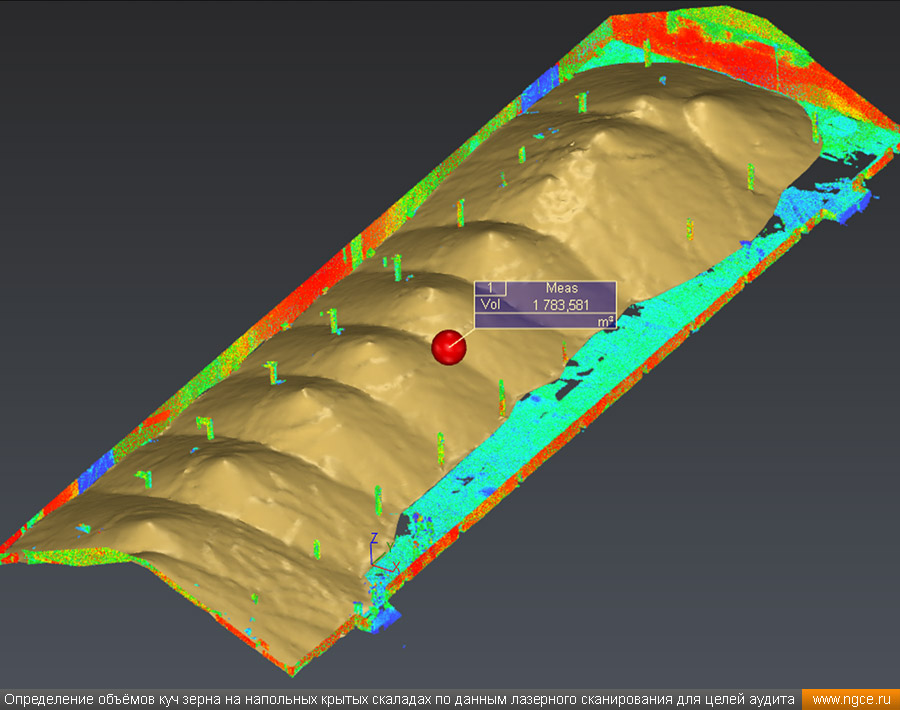Select the Z axis label on gizmo

point(373,537)
